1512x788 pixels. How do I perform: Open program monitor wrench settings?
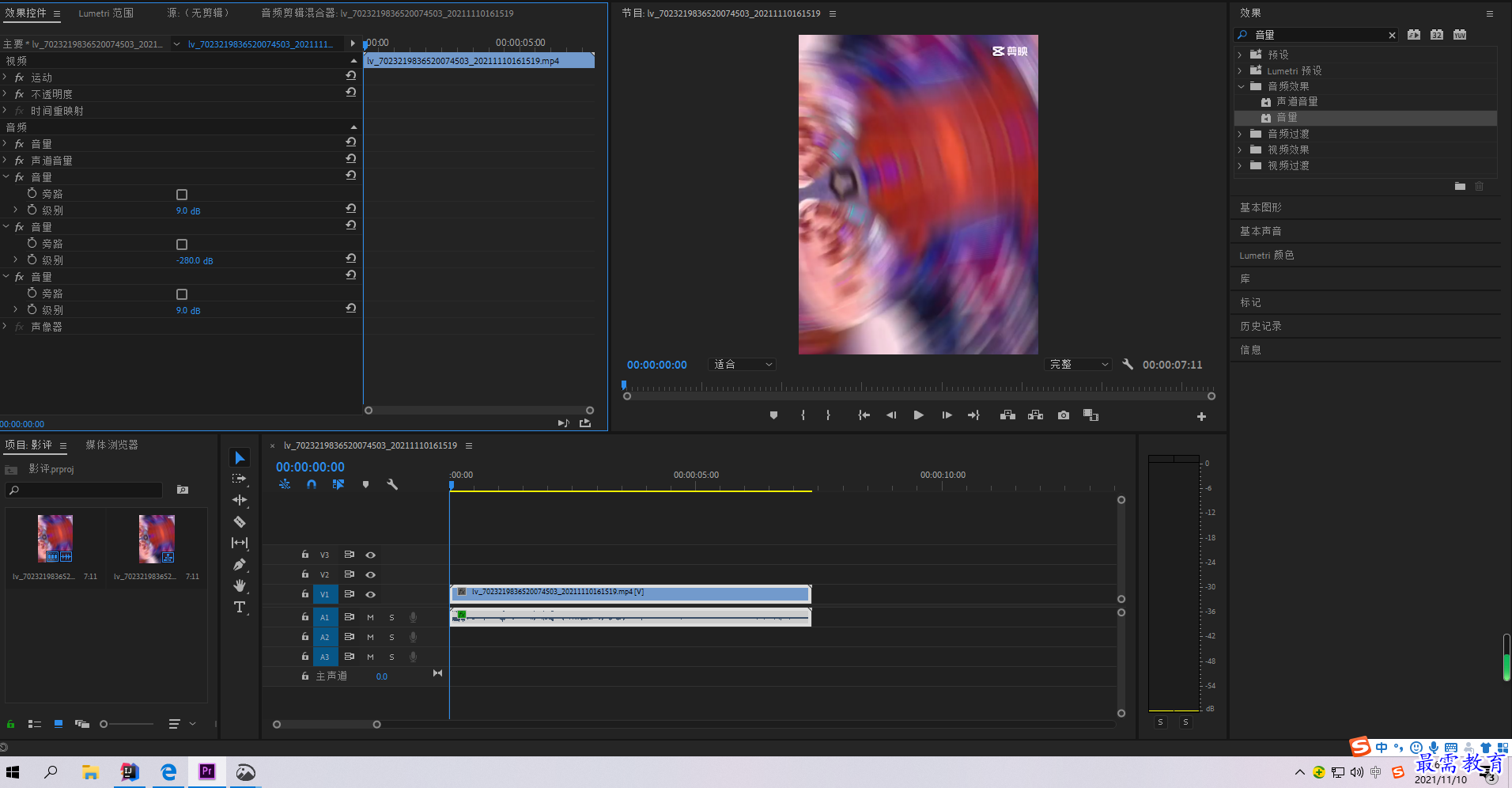click(x=1128, y=365)
